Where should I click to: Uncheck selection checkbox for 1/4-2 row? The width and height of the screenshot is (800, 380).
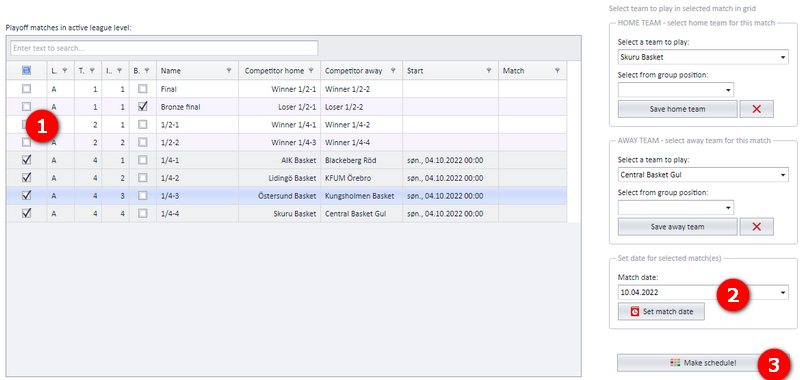click(x=27, y=178)
